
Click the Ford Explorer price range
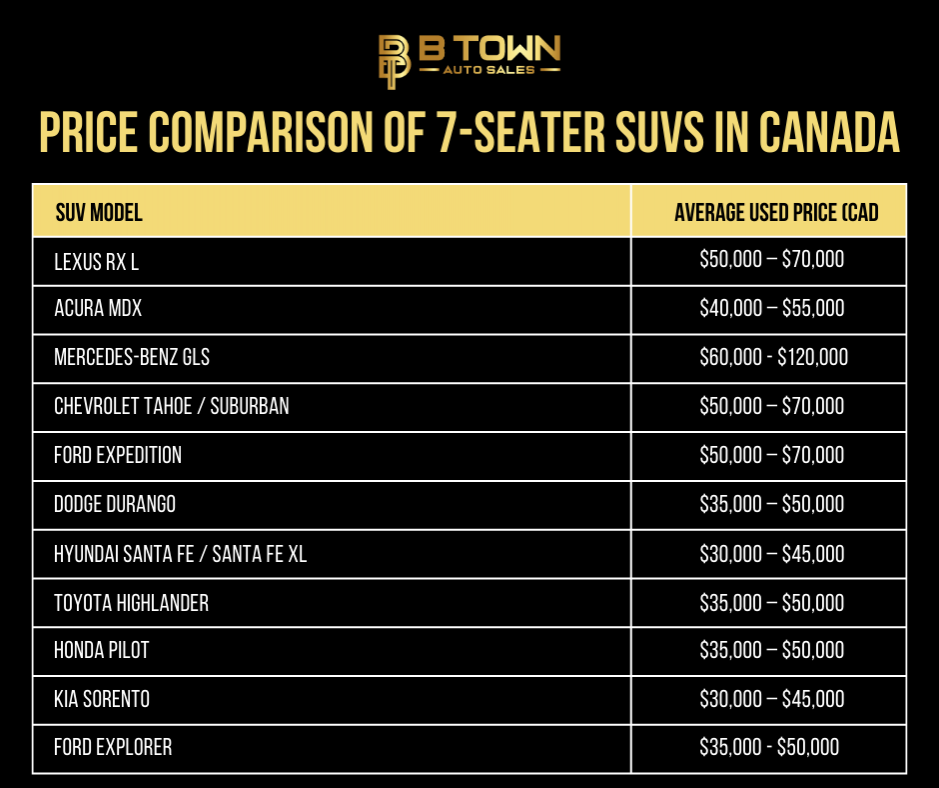(x=770, y=747)
